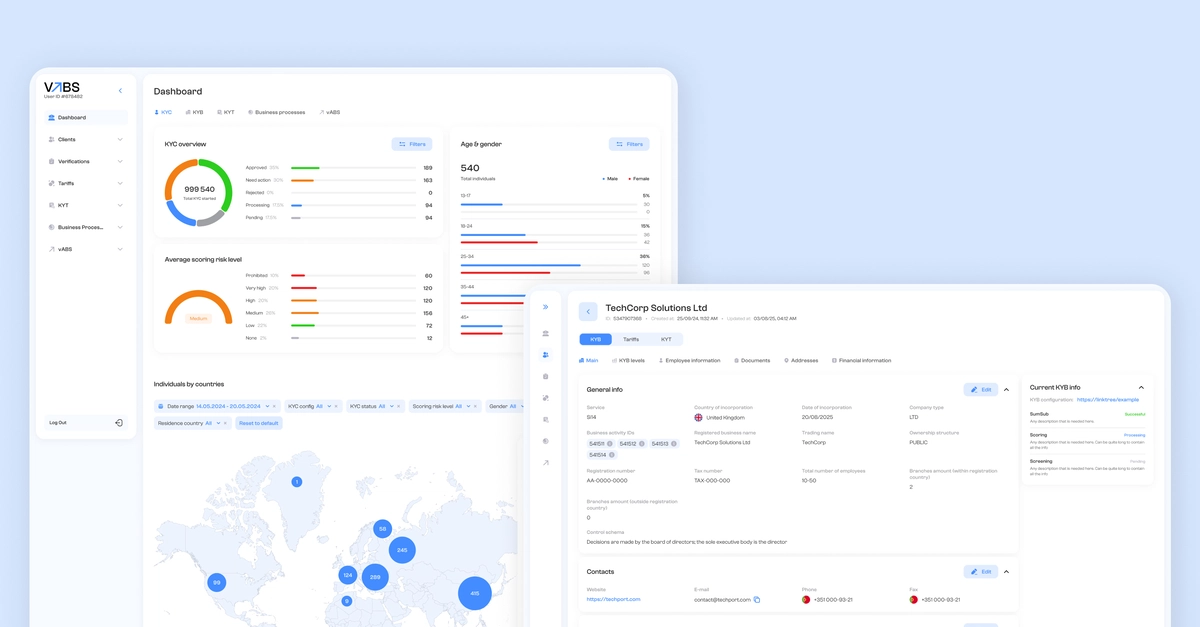This screenshot has width=1200, height=627.
Task: Select the KYT pill tab for TechCorp
Action: 666,339
